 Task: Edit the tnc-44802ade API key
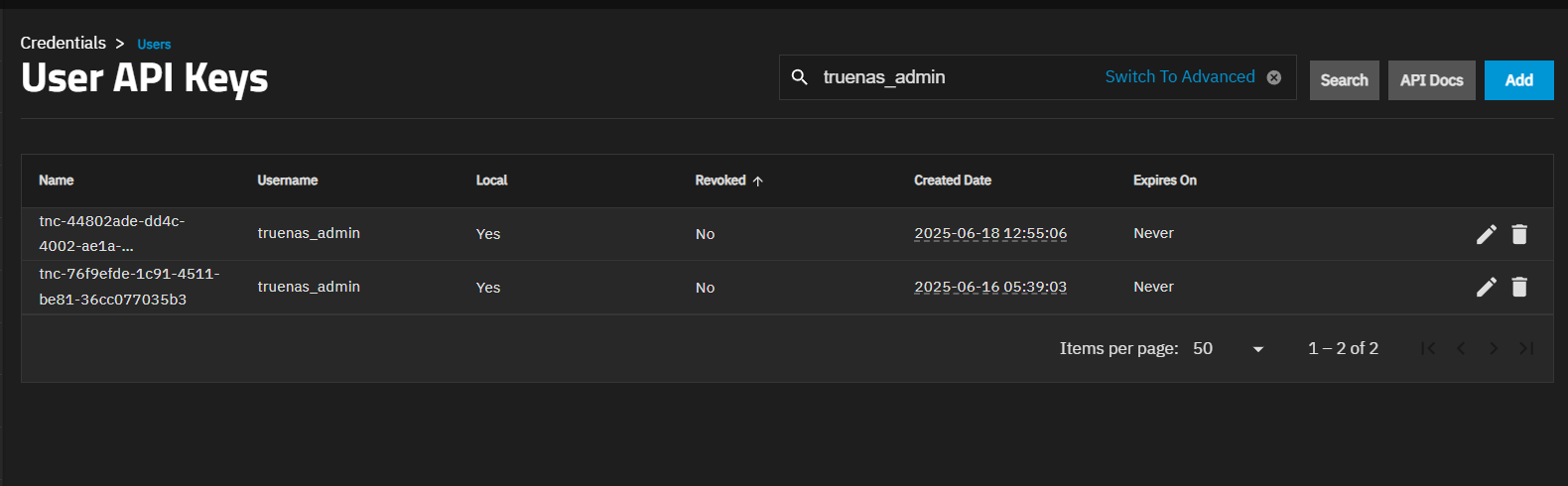coord(1486,234)
